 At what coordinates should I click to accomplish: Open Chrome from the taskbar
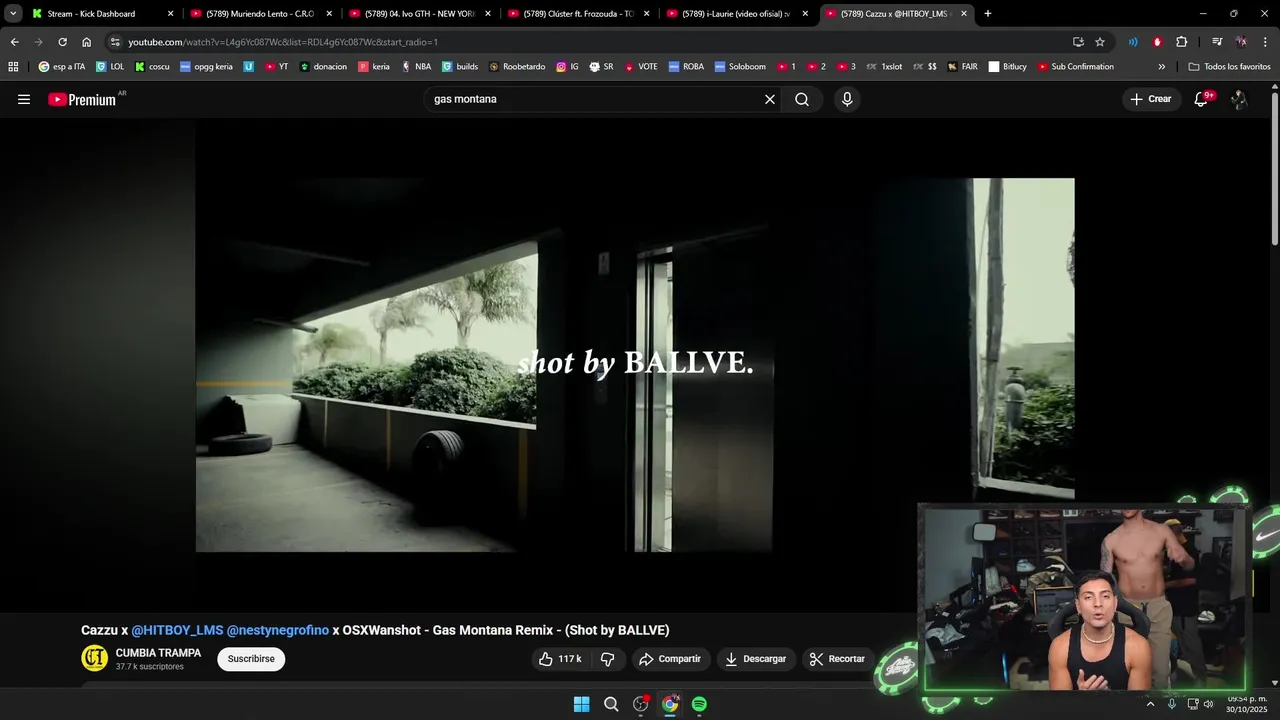(x=670, y=704)
